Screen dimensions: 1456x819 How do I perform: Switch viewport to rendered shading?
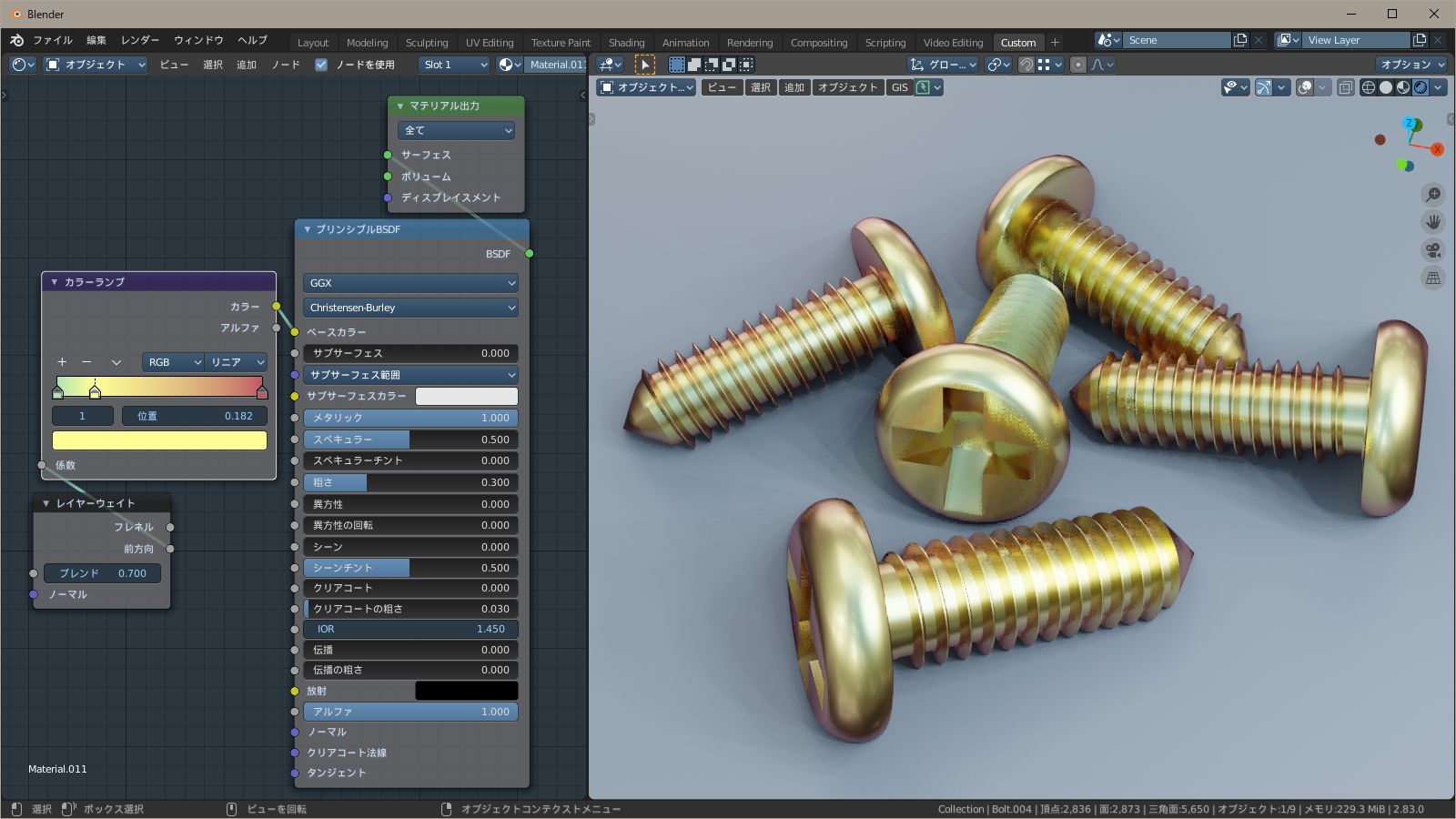[x=1421, y=87]
